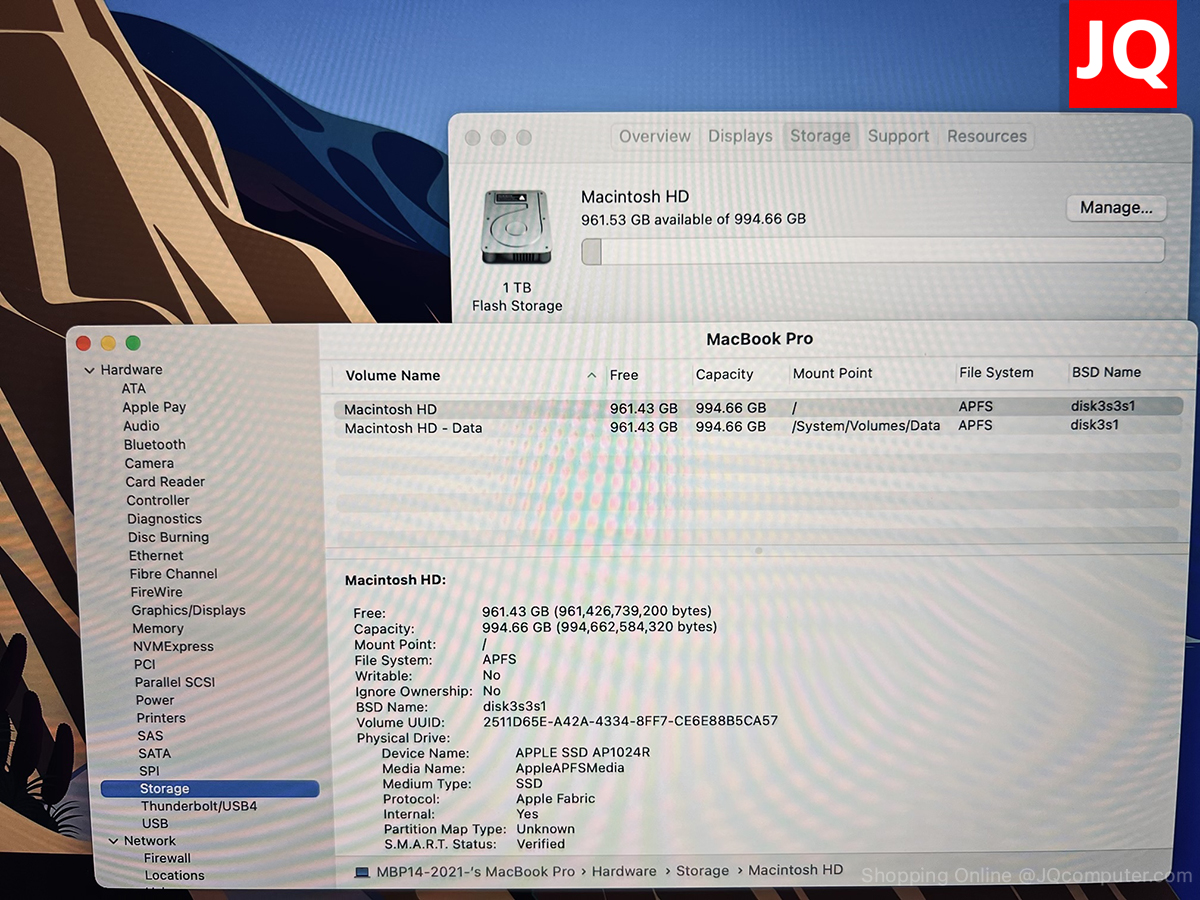Sort by the Mount Point column header
Screen dimensions: 1200x900
(x=832, y=373)
